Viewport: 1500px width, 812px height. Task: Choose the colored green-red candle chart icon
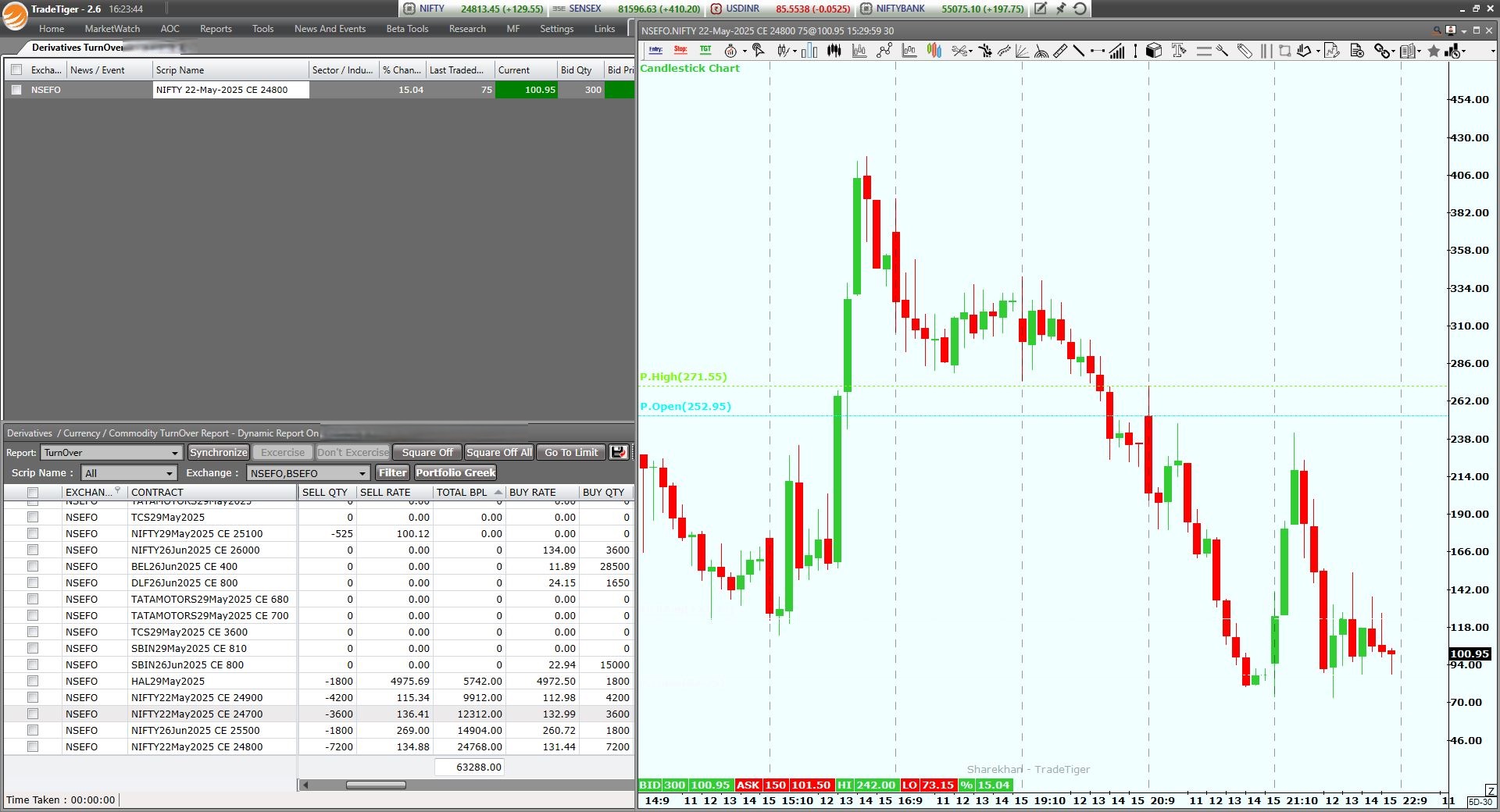[x=934, y=51]
